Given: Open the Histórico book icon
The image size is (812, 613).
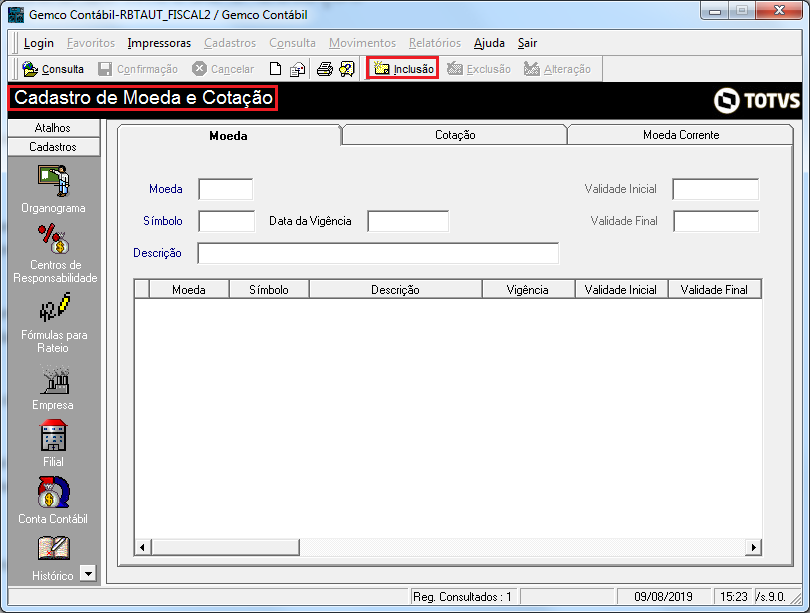Looking at the screenshot, I should point(53,549).
